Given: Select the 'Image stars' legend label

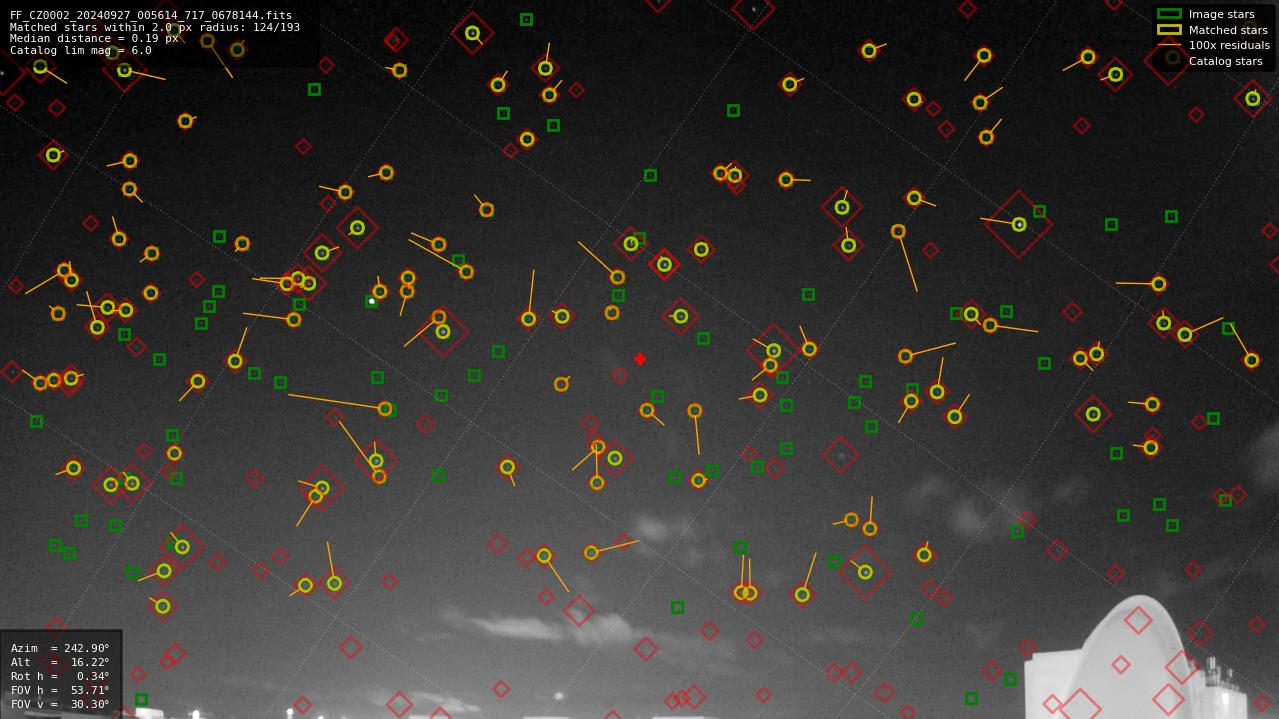Looking at the screenshot, I should (1221, 14).
